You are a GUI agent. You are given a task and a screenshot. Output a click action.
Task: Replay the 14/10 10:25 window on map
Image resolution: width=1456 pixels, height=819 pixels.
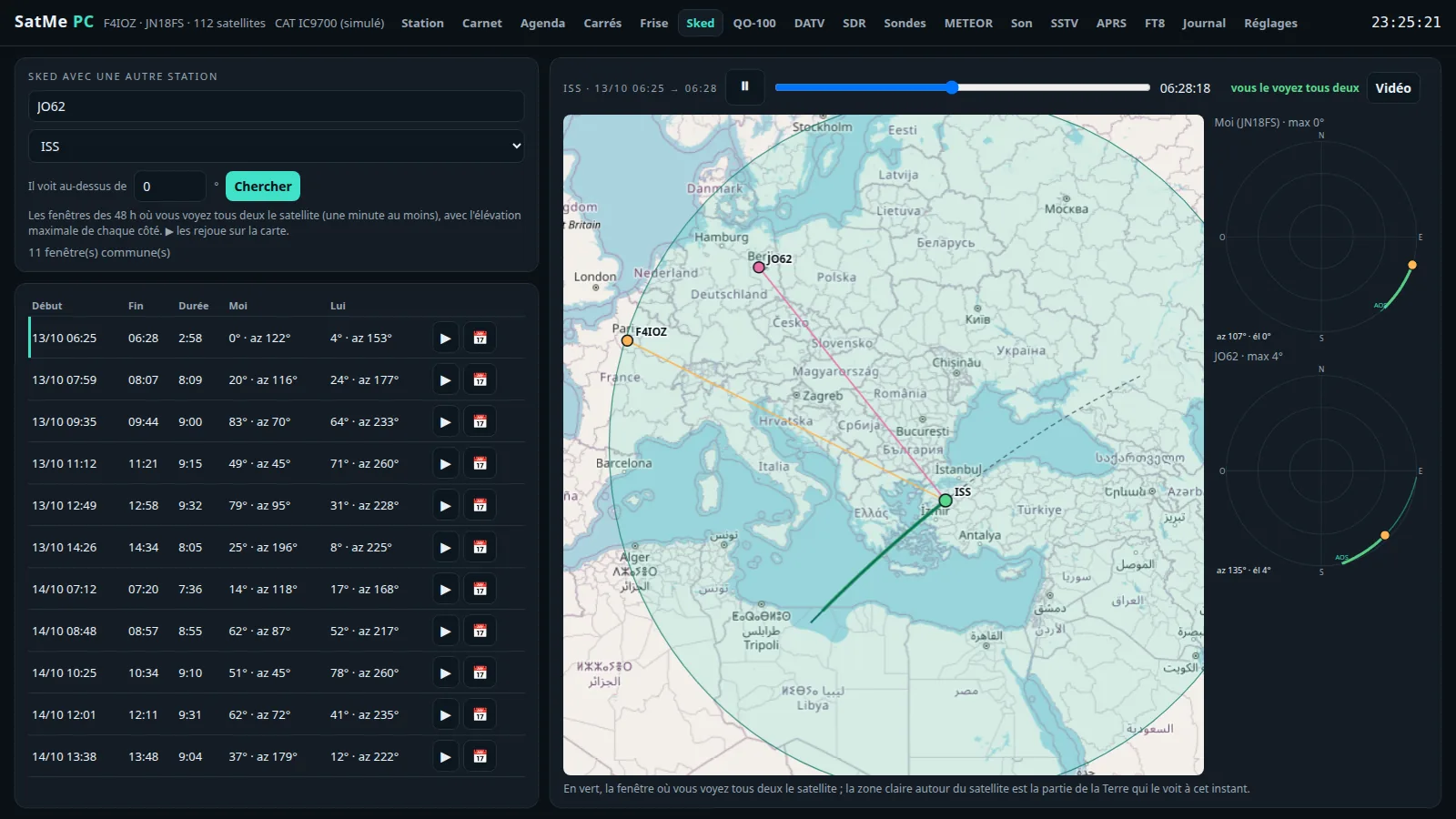[x=445, y=673]
